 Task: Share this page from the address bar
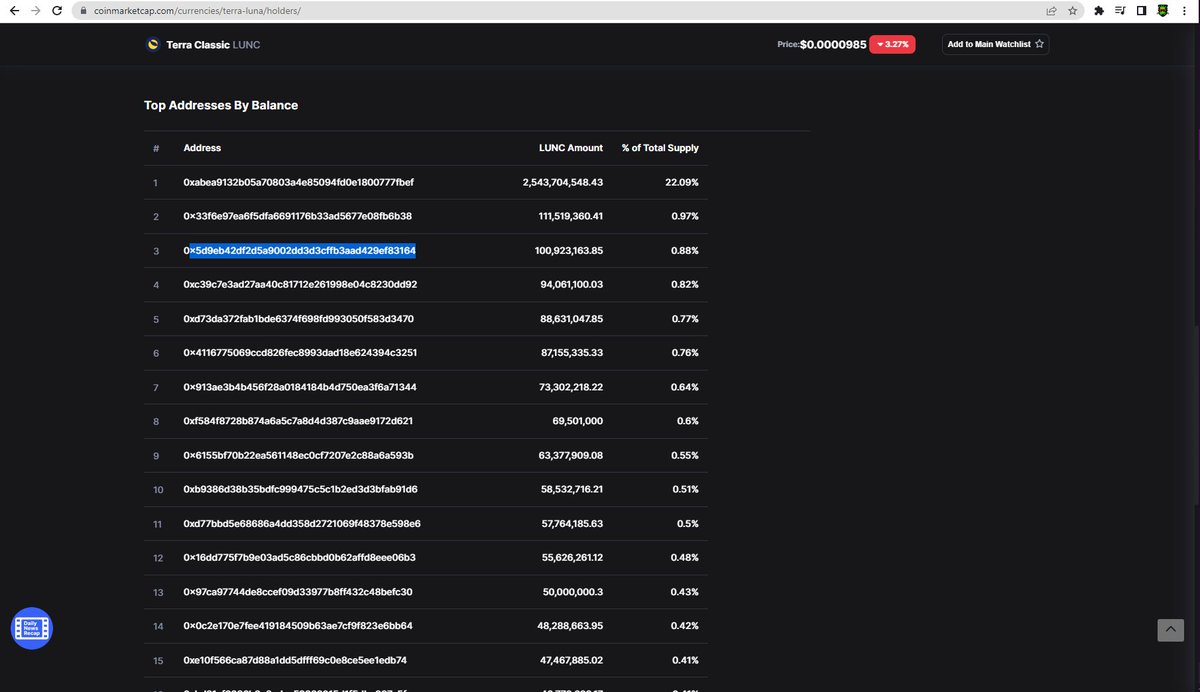[1052, 11]
